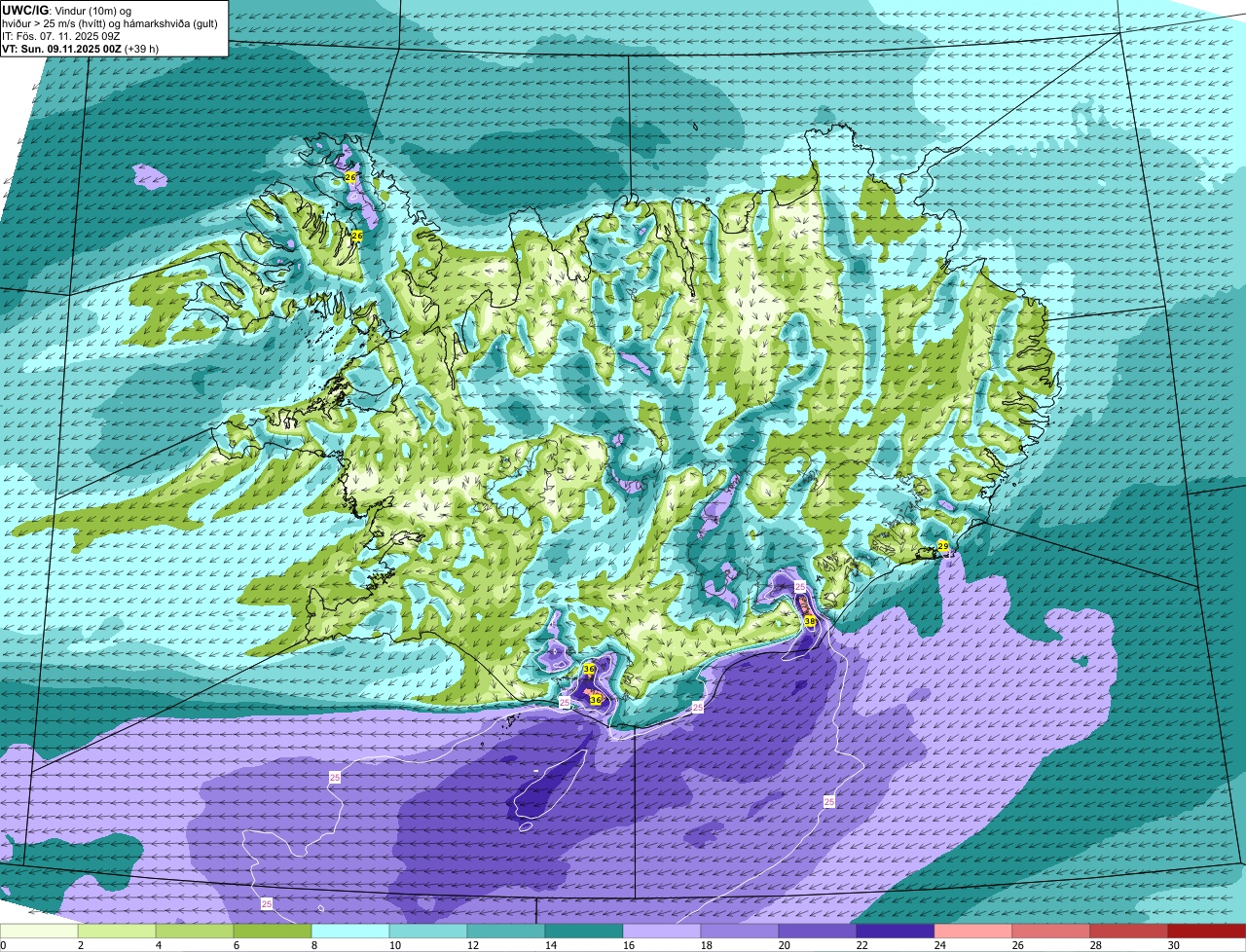
Task: Click the legend scale value "16"
Action: coord(629,945)
